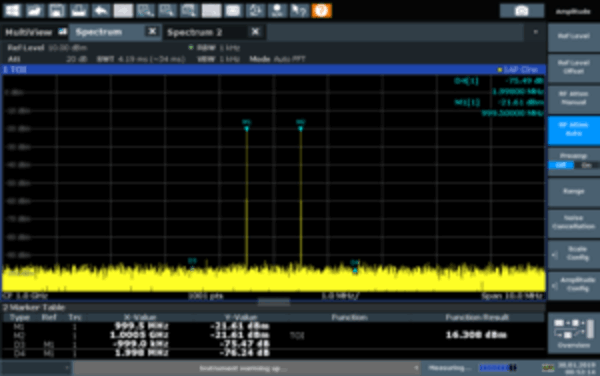
Task: Toggle Preamp to Off
Action: tap(561, 165)
